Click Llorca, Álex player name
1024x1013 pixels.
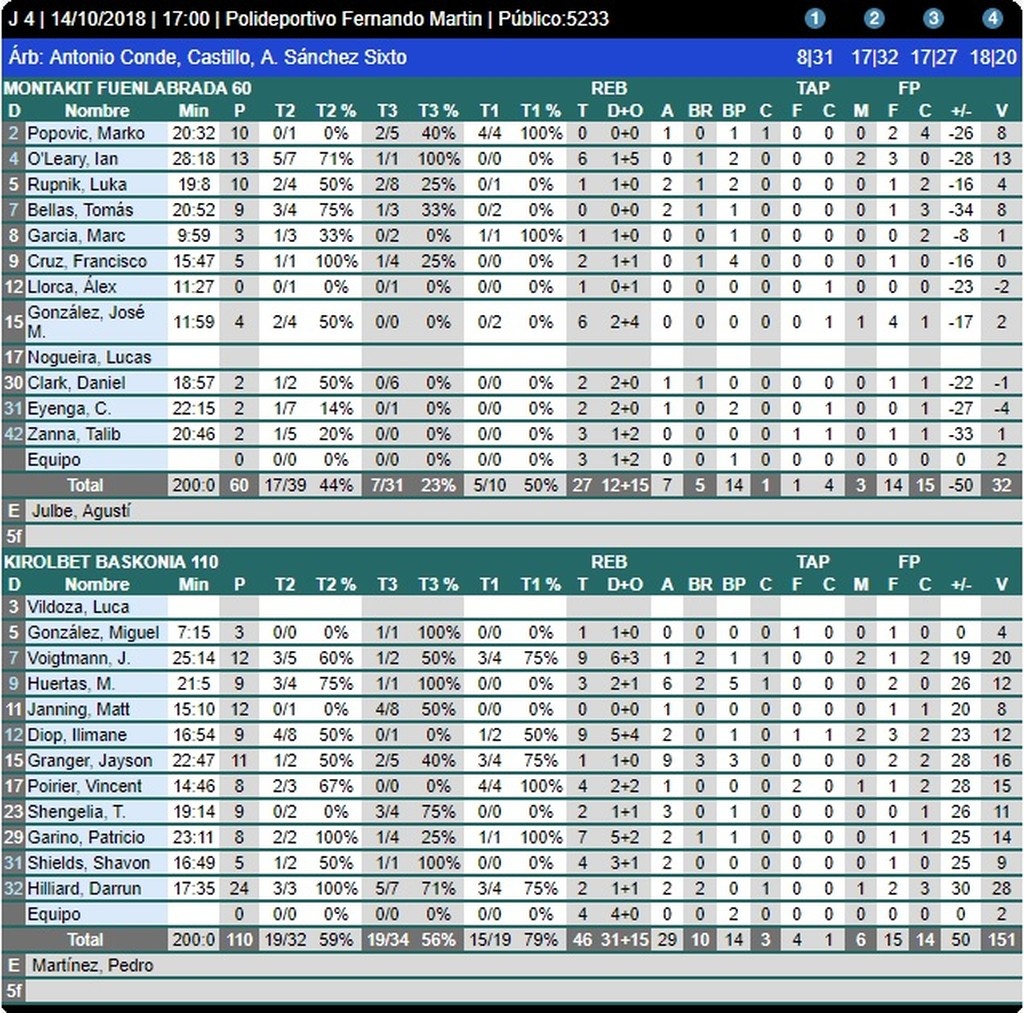pyautogui.click(x=72, y=287)
